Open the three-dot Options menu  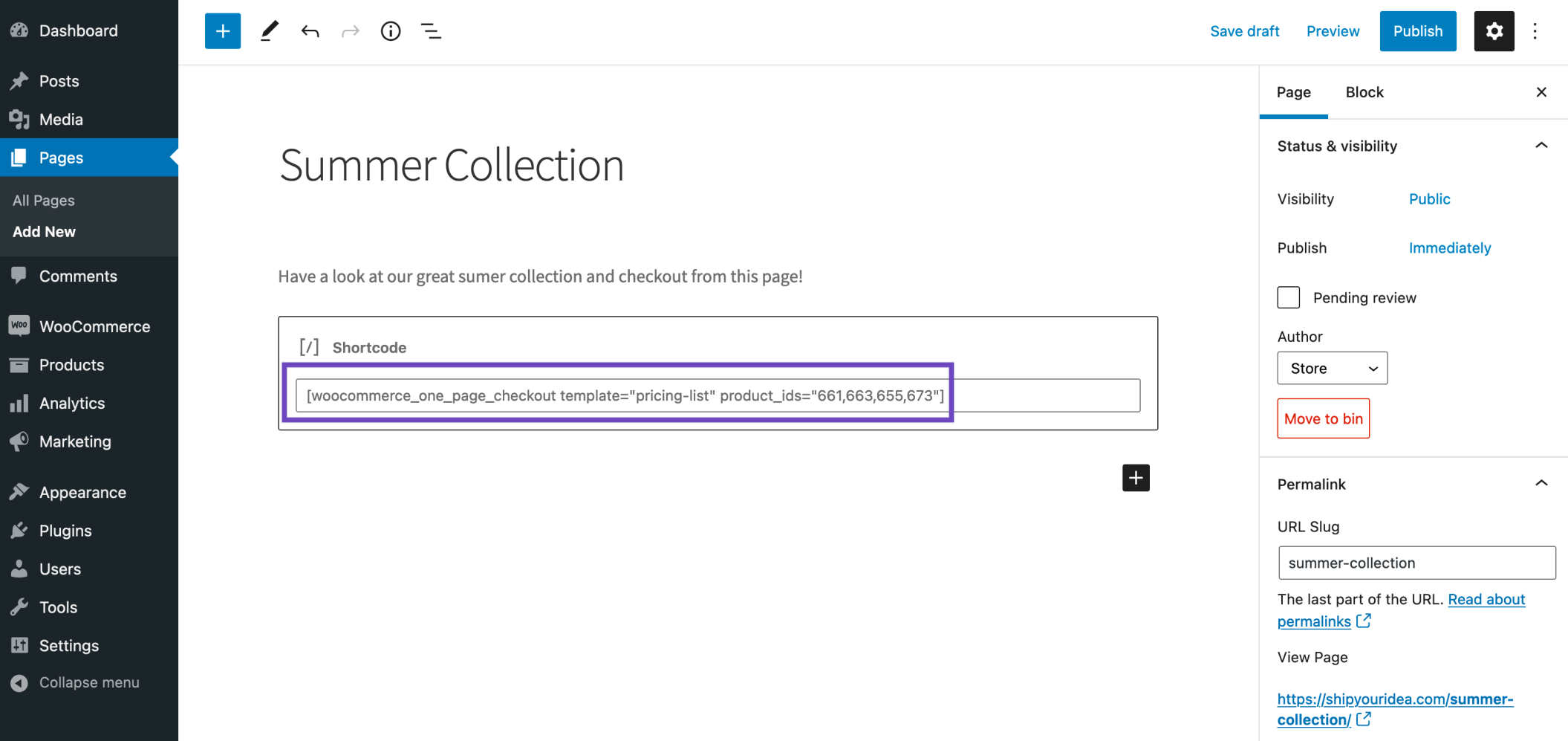[1535, 31]
